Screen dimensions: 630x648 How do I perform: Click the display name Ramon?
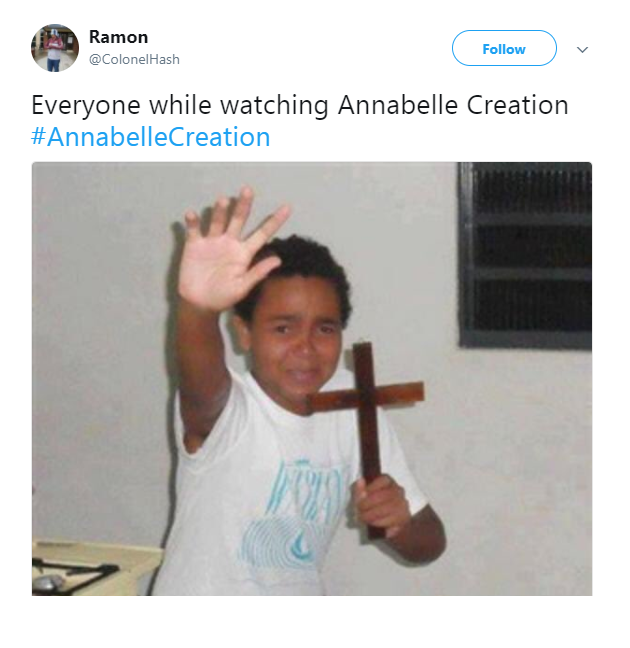(x=119, y=37)
